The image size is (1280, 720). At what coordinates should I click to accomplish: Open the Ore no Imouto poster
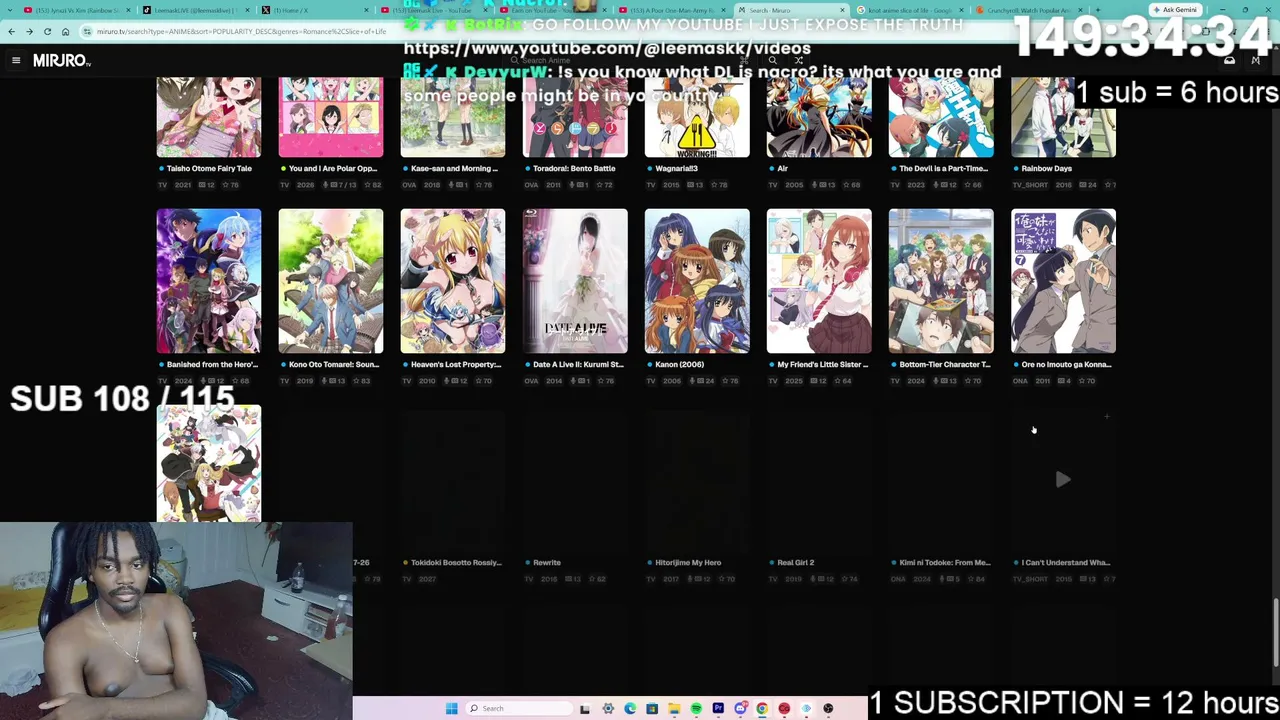(1063, 281)
